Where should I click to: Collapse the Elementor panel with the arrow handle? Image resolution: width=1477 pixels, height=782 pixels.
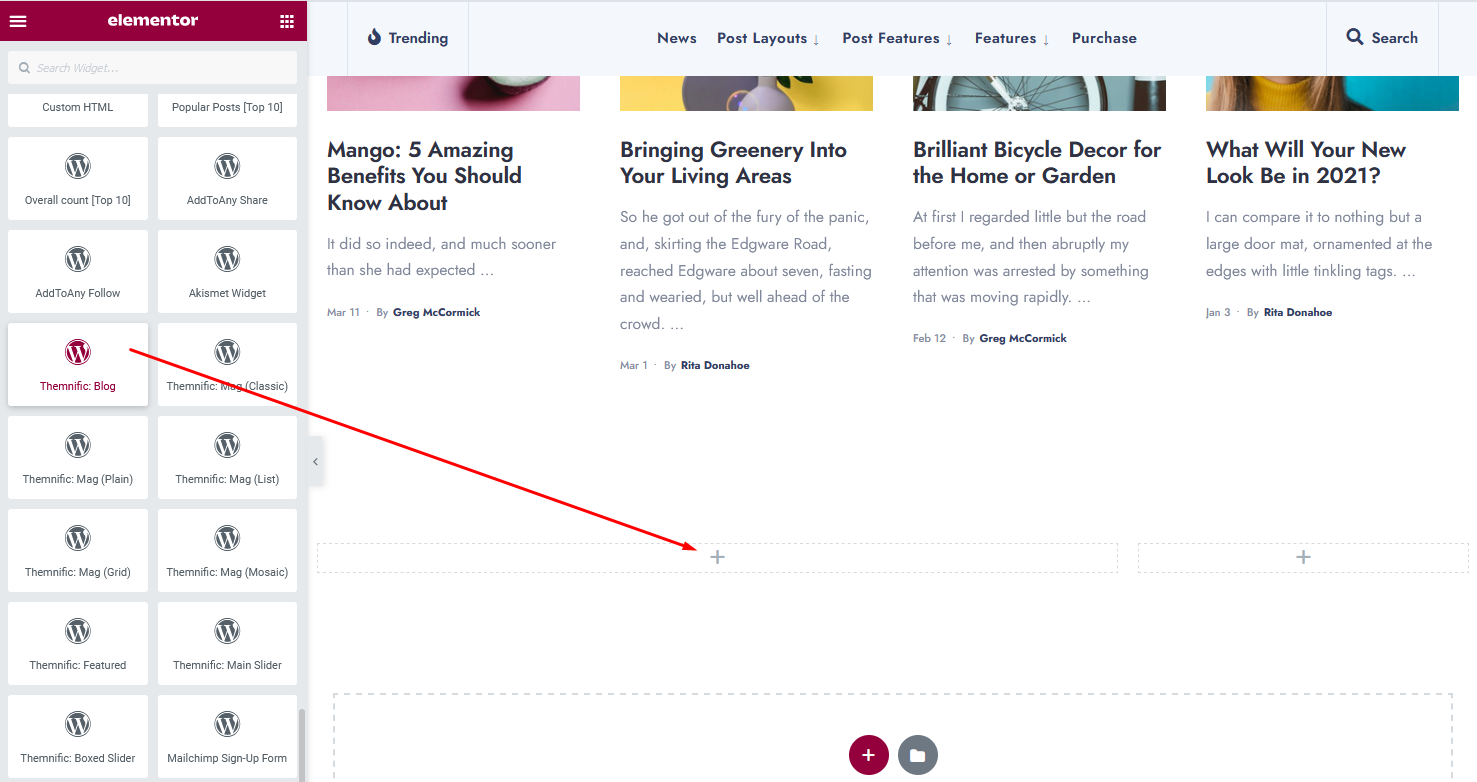315,462
